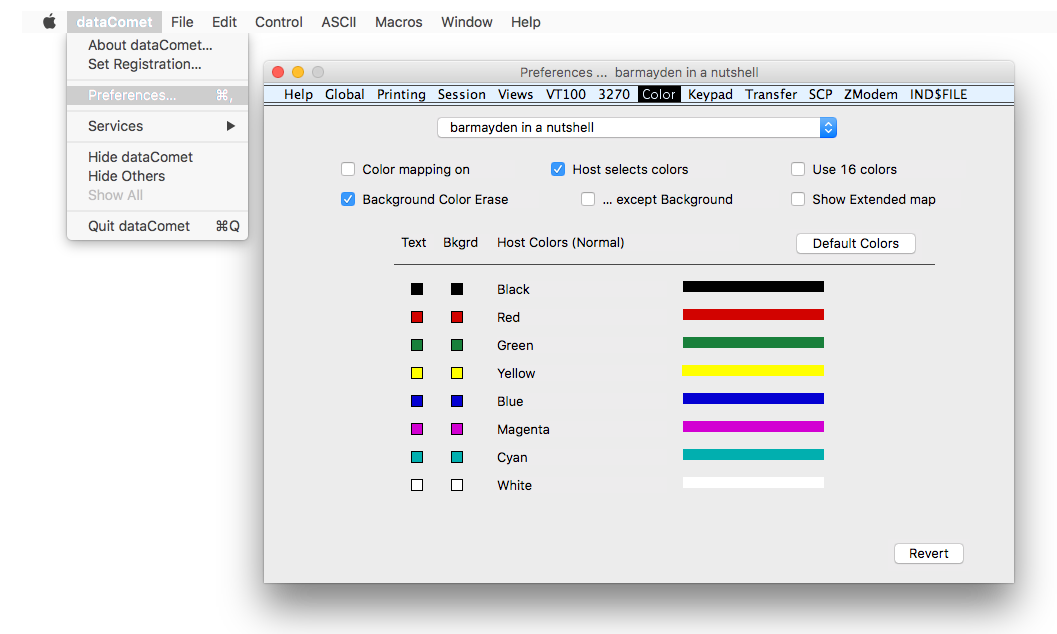Expand the Services submenu
This screenshot has width=1057, height=634.
(158, 126)
